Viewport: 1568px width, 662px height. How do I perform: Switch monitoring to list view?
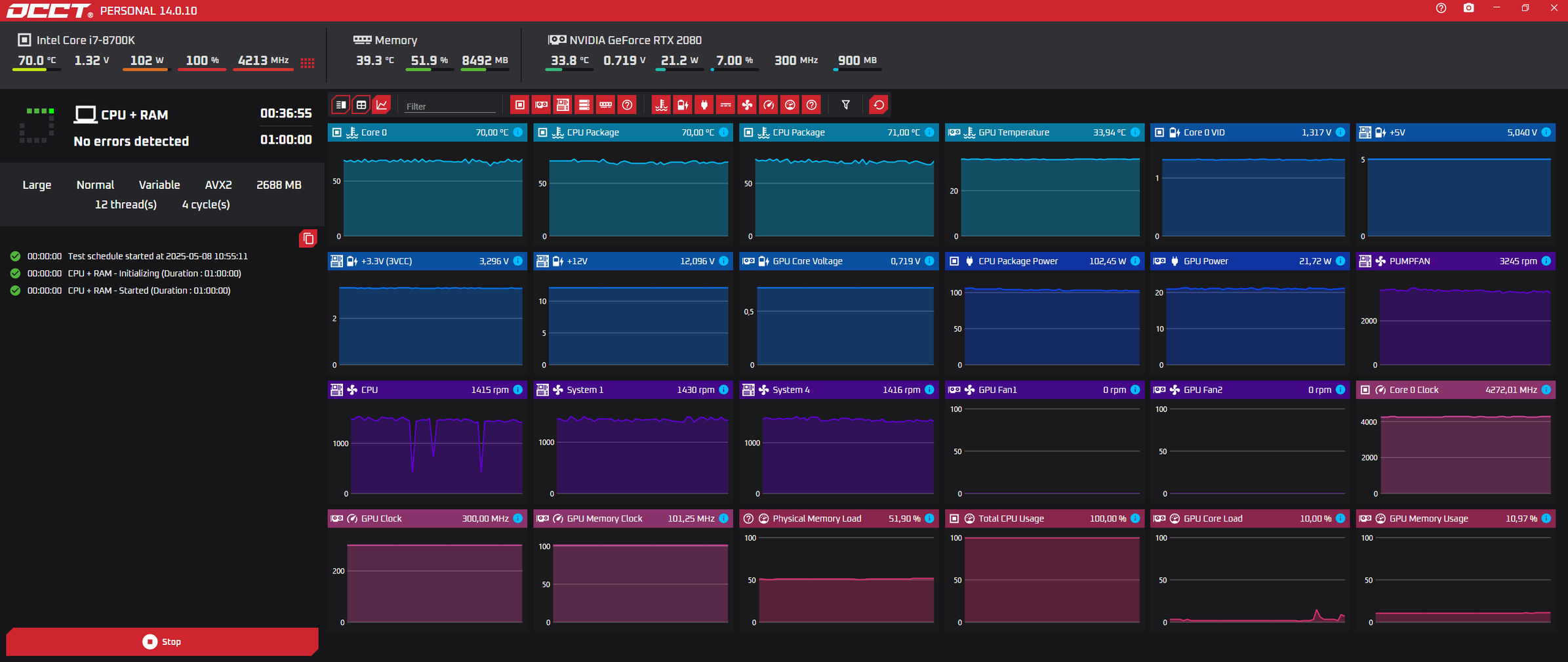pyautogui.click(x=341, y=105)
